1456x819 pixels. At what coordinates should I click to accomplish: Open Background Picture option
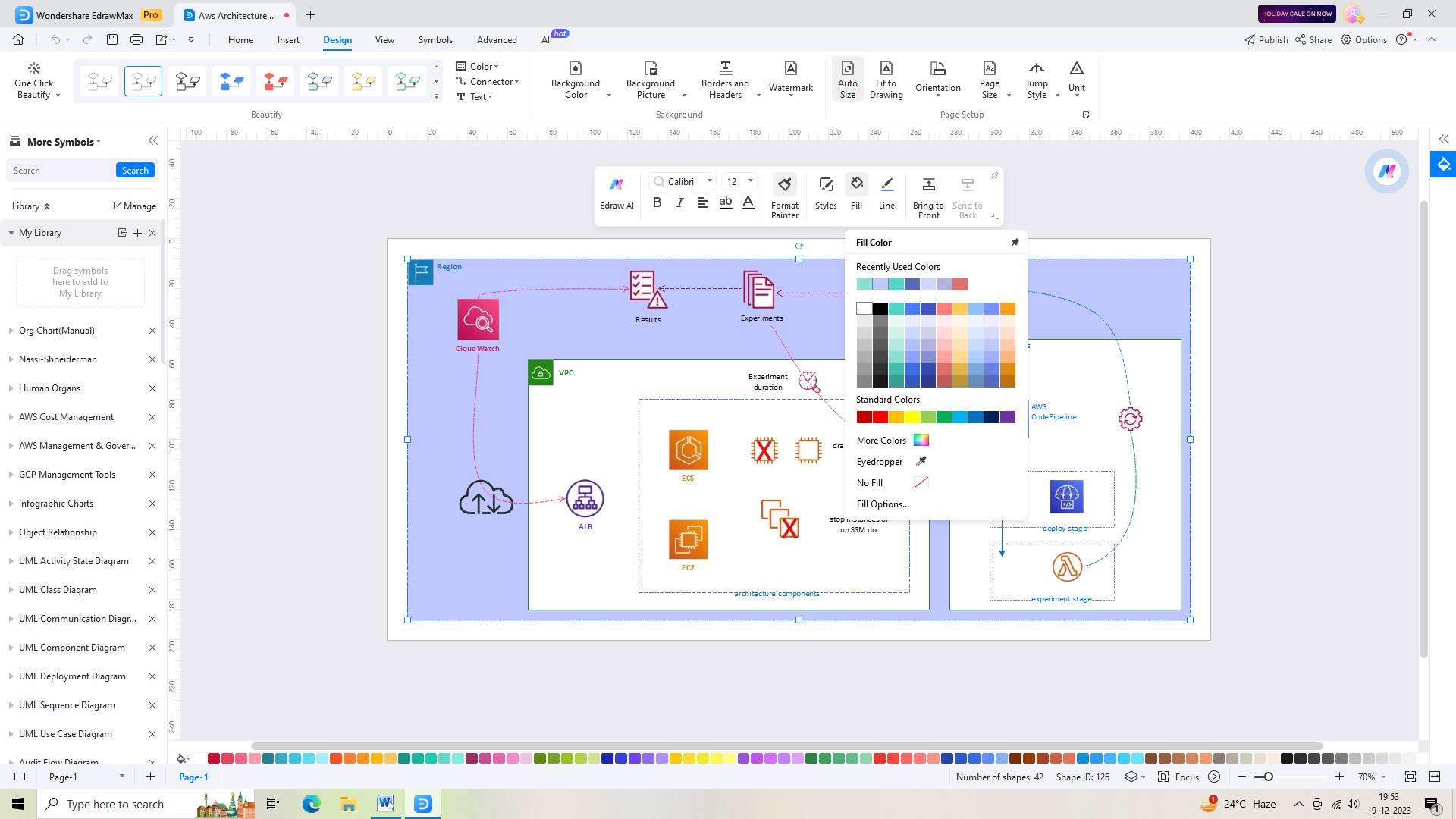click(651, 80)
